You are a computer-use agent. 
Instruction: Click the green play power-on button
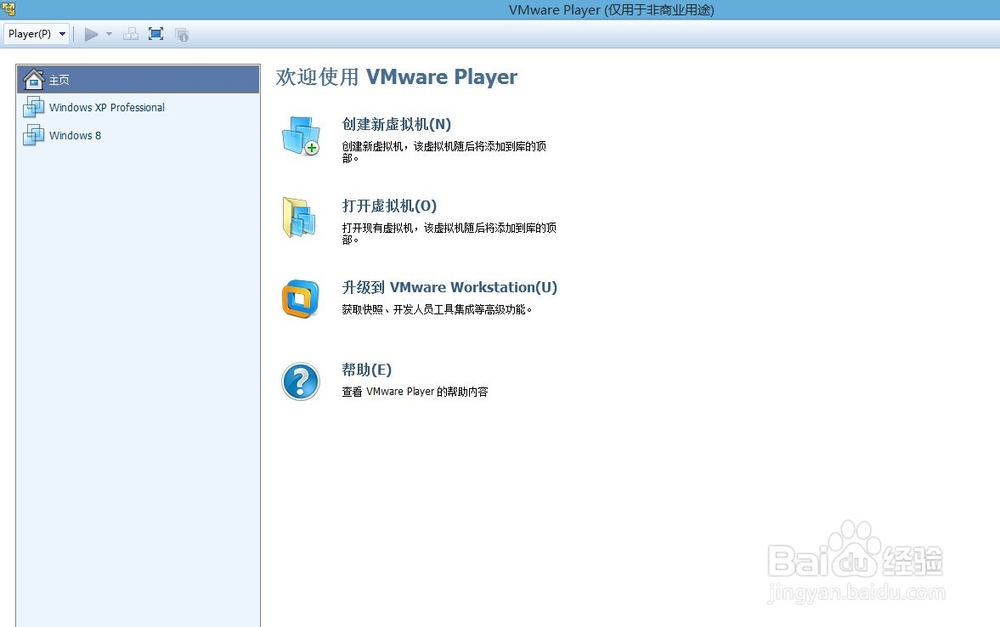[91, 34]
